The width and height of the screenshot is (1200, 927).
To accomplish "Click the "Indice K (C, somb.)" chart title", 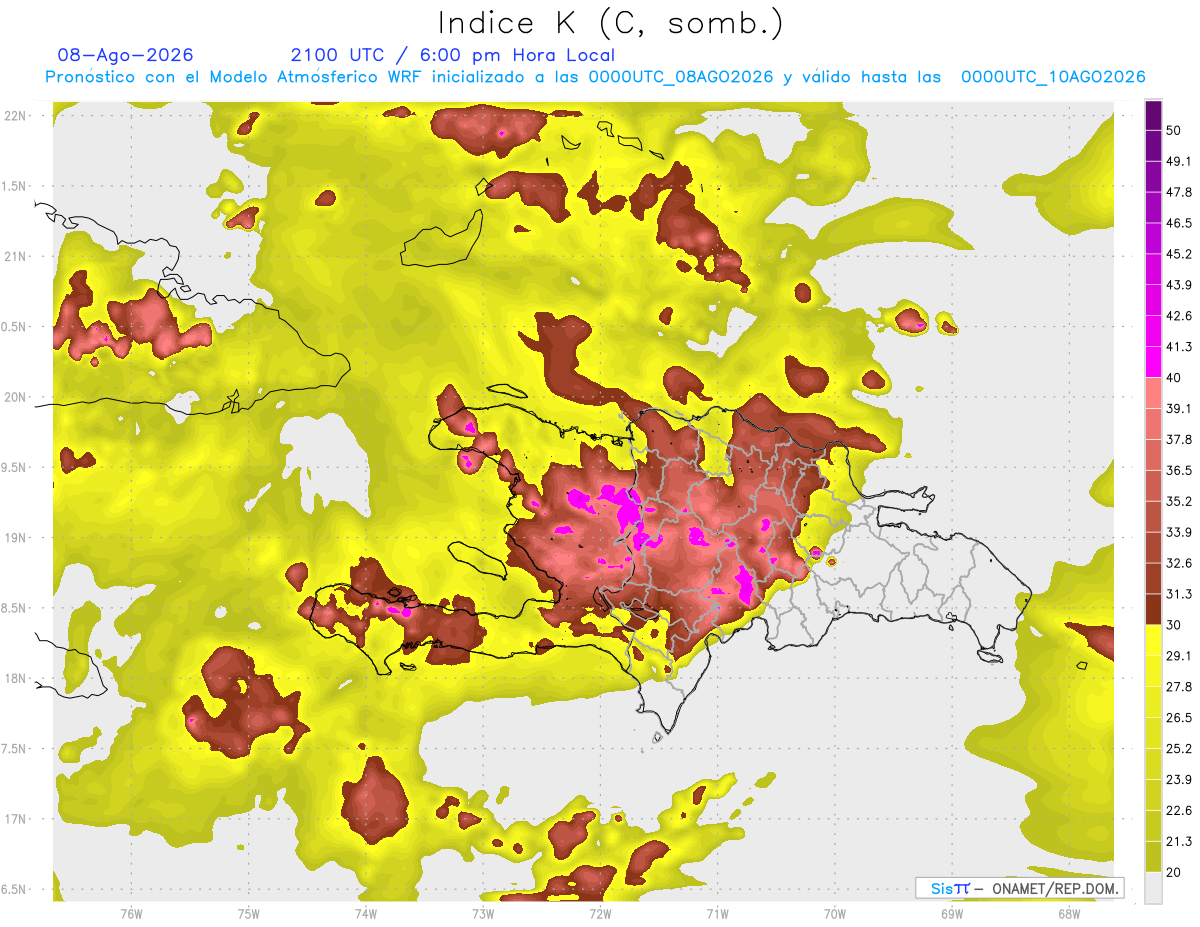I will [x=610, y=22].
